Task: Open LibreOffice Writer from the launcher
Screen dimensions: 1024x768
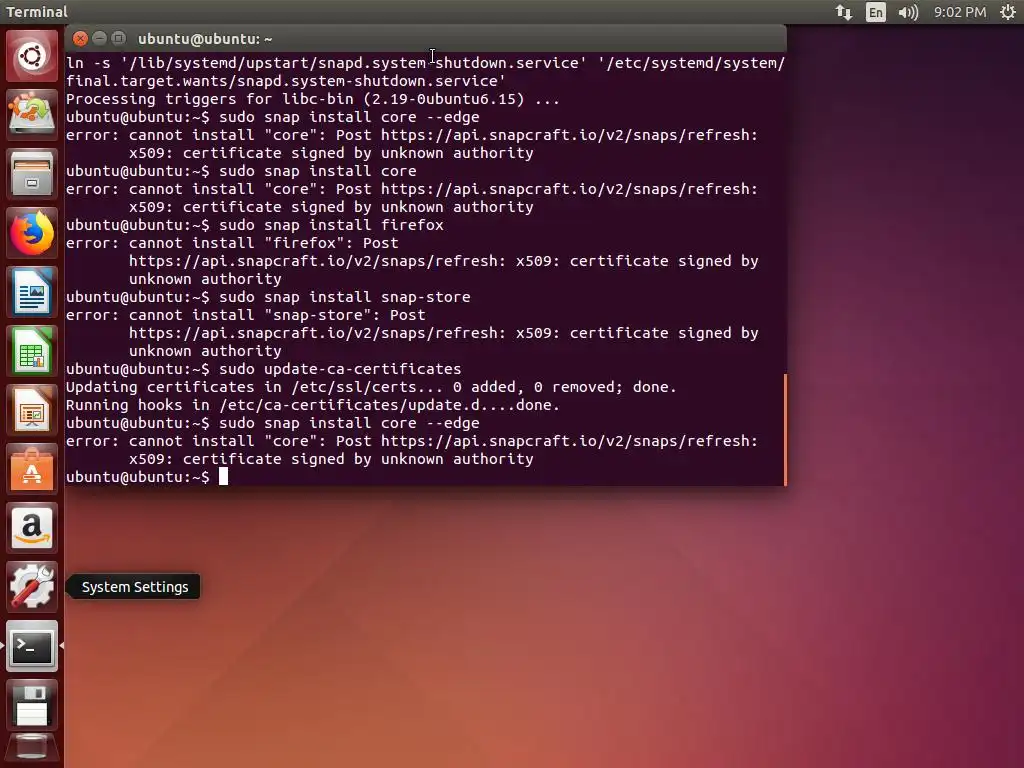Action: tap(31, 292)
